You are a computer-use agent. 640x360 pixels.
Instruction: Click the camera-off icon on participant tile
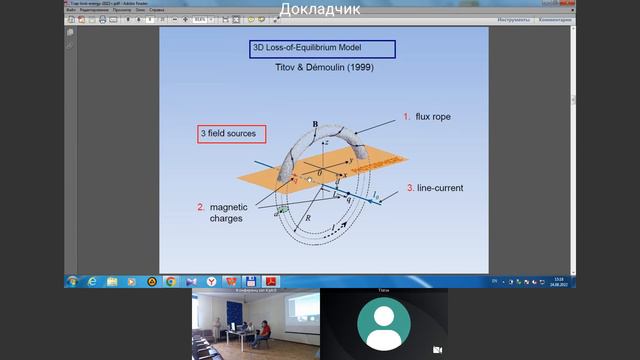[437, 350]
